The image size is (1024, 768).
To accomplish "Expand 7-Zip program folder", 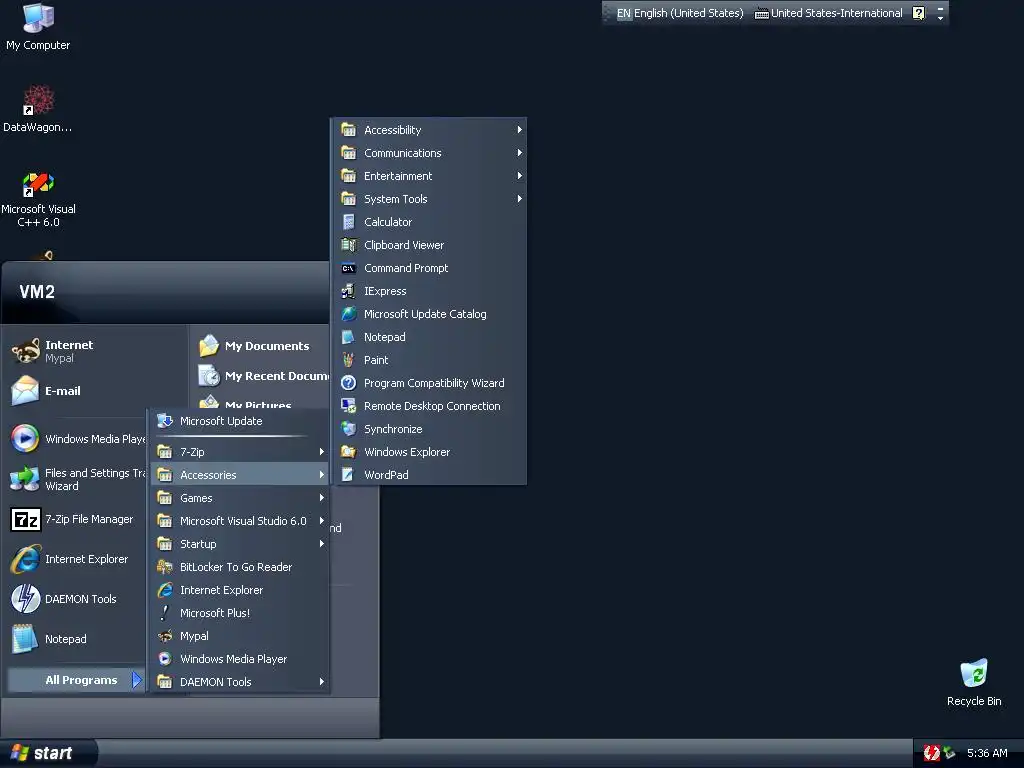I will click(239, 452).
